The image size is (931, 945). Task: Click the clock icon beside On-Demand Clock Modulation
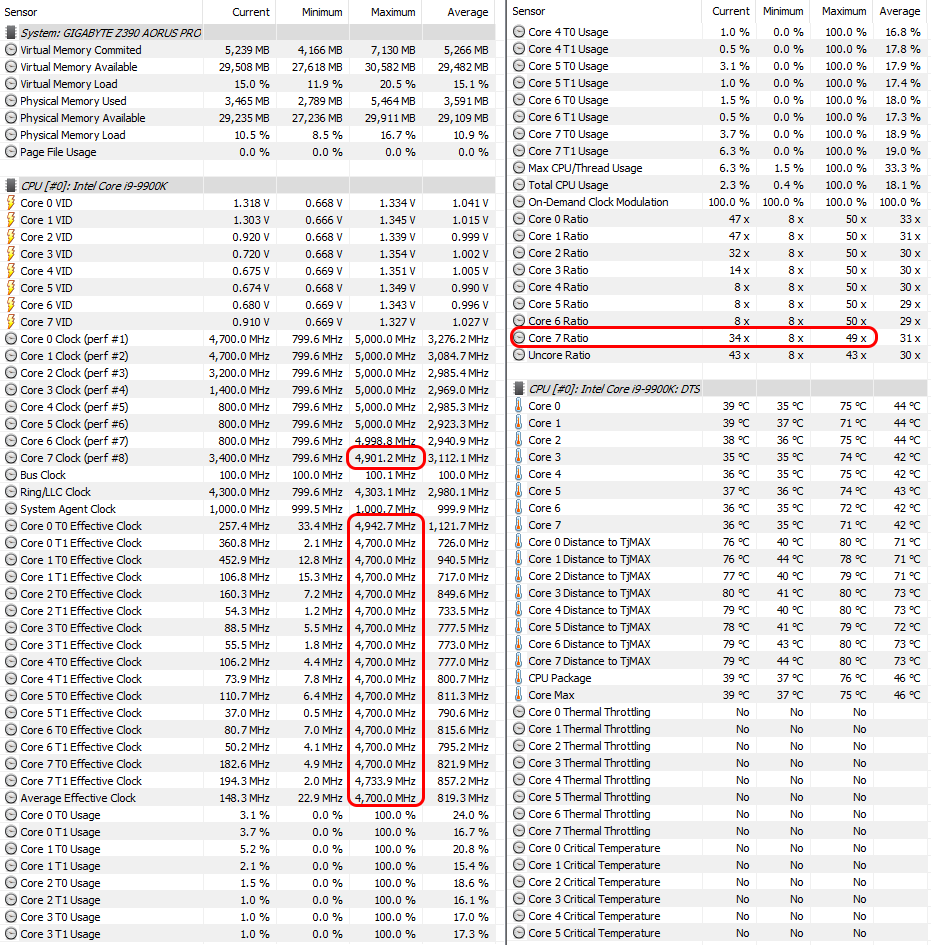(518, 202)
